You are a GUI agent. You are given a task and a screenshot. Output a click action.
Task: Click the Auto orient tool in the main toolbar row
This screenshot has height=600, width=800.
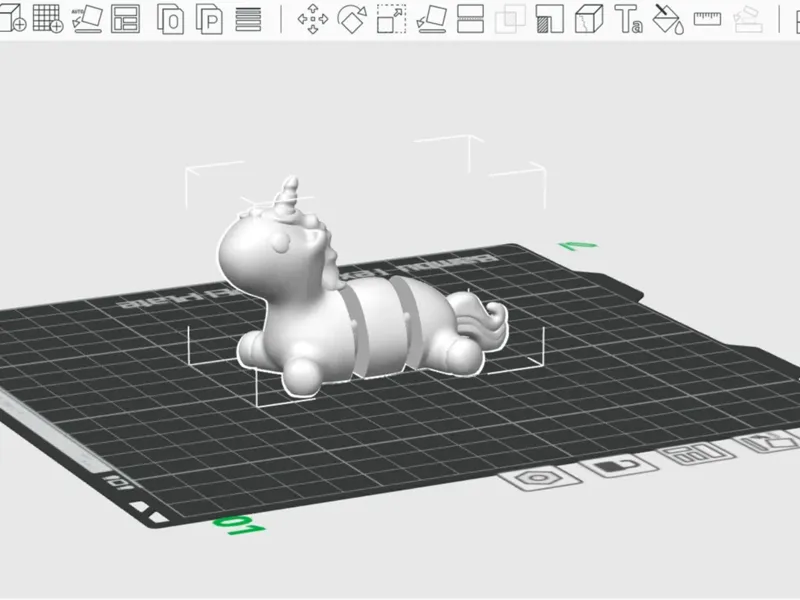coord(87,19)
